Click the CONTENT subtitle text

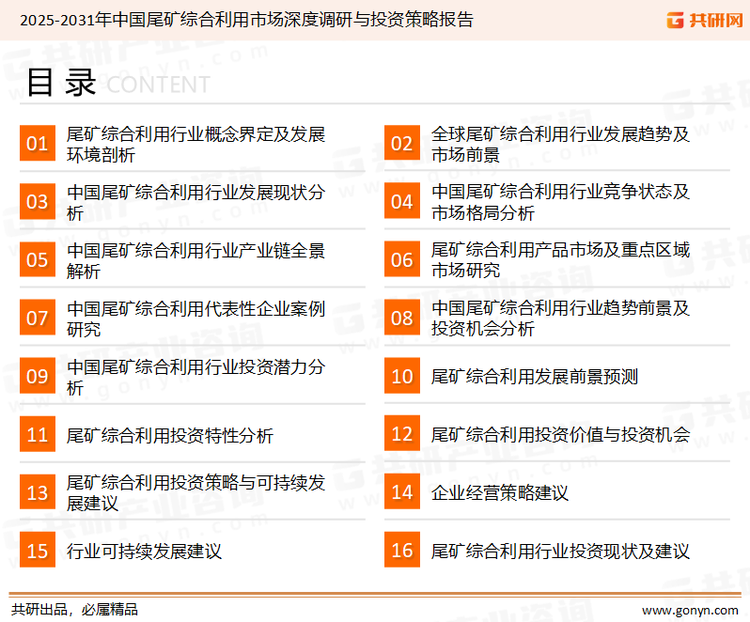[158, 85]
